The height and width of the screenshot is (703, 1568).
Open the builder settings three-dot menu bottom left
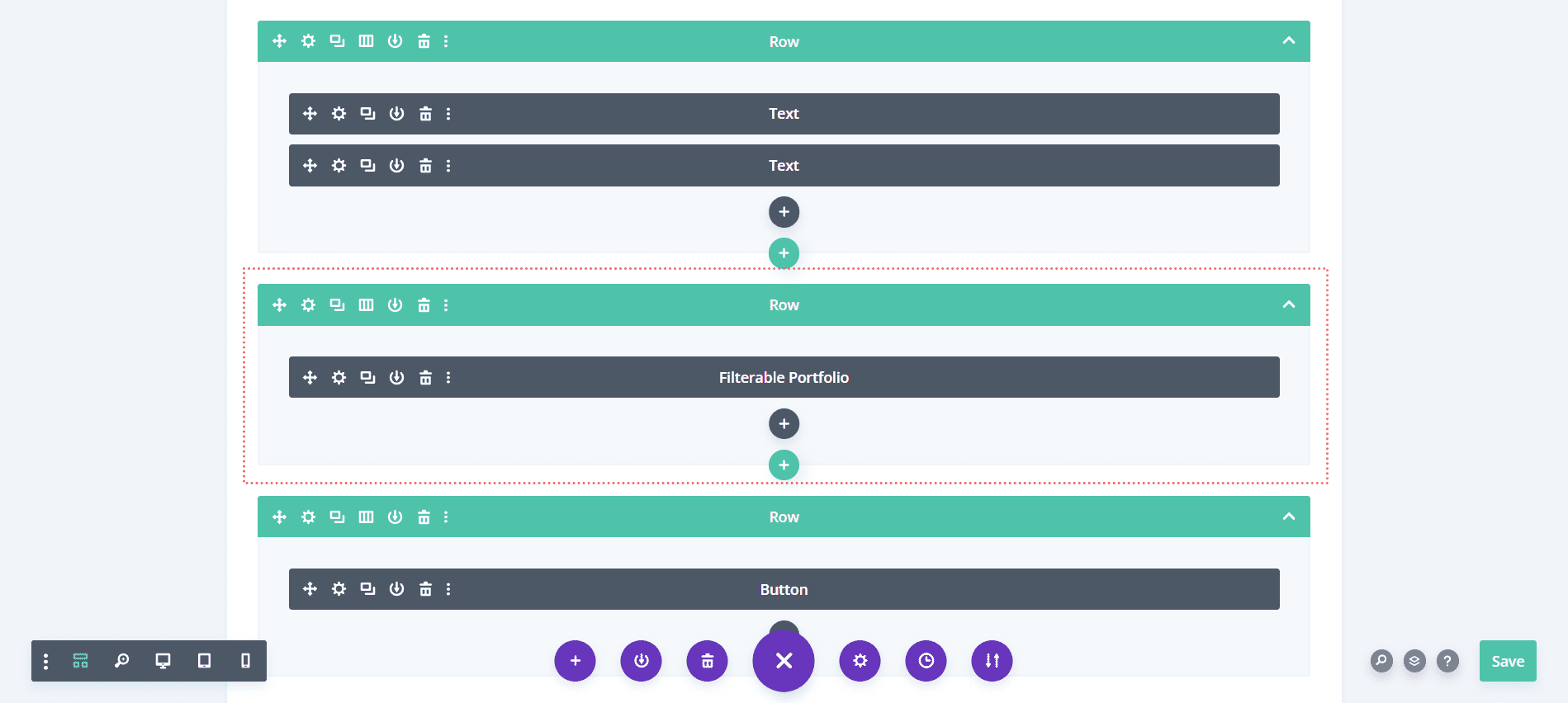point(45,661)
